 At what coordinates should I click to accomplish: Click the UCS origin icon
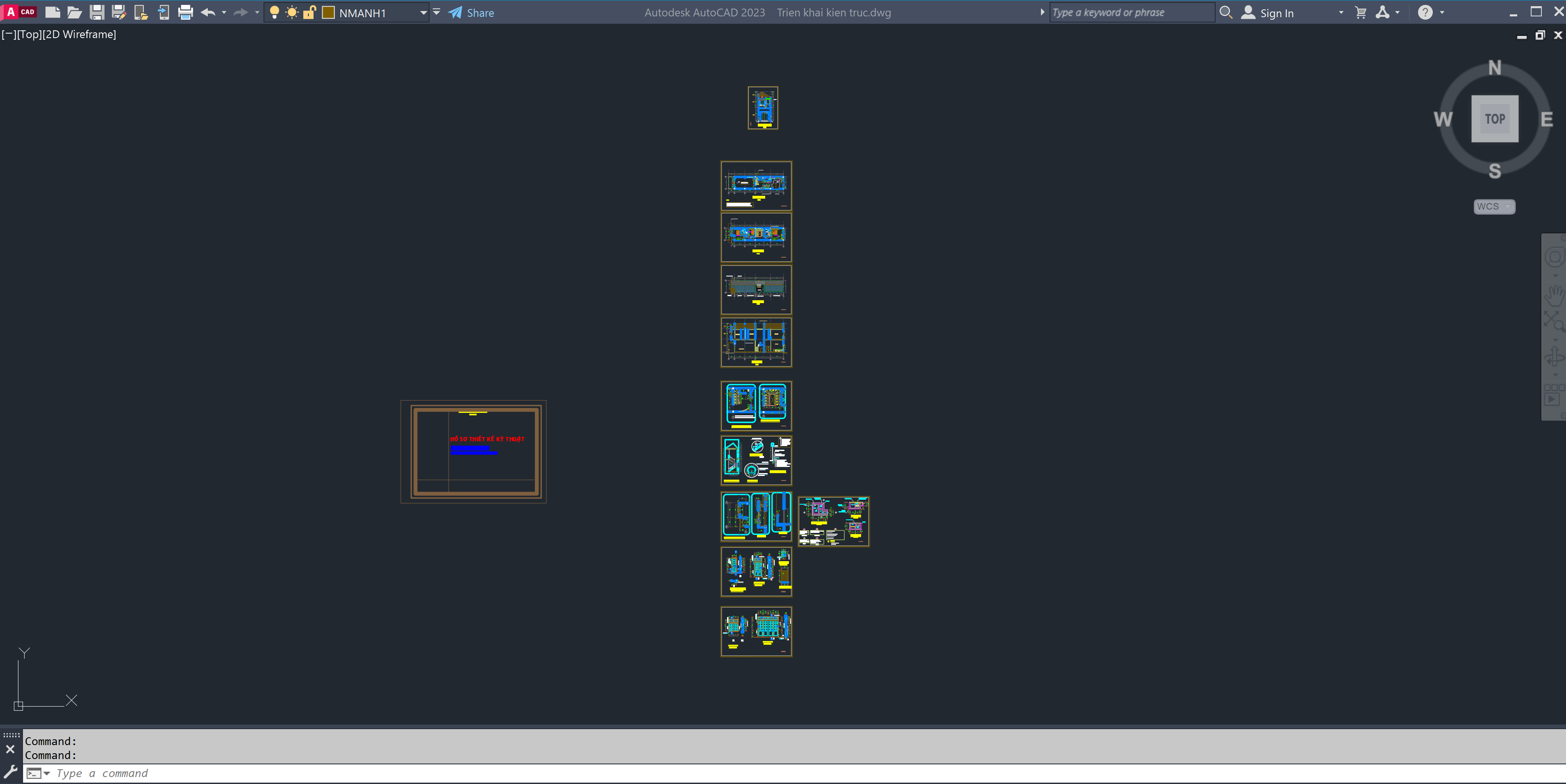click(18, 706)
